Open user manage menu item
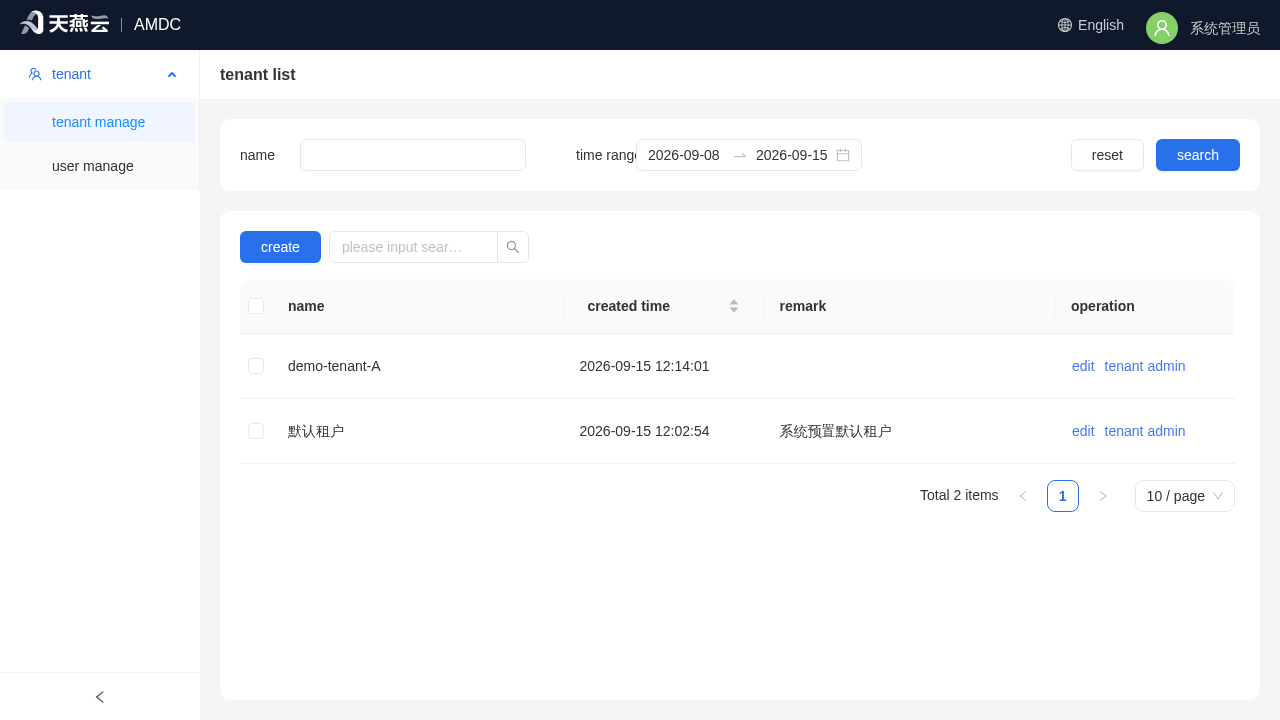 pos(100,166)
